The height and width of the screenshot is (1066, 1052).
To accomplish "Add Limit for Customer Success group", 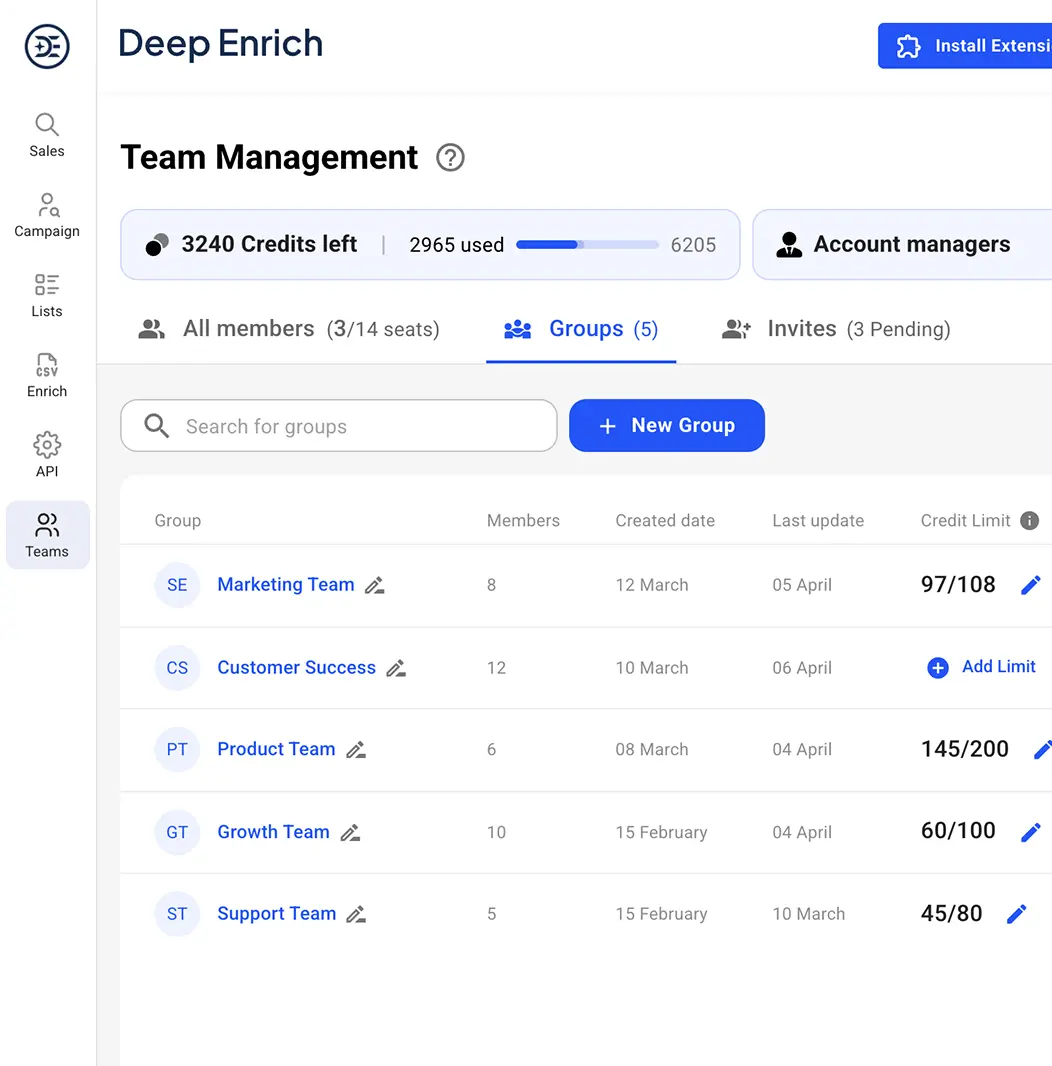I will point(981,667).
